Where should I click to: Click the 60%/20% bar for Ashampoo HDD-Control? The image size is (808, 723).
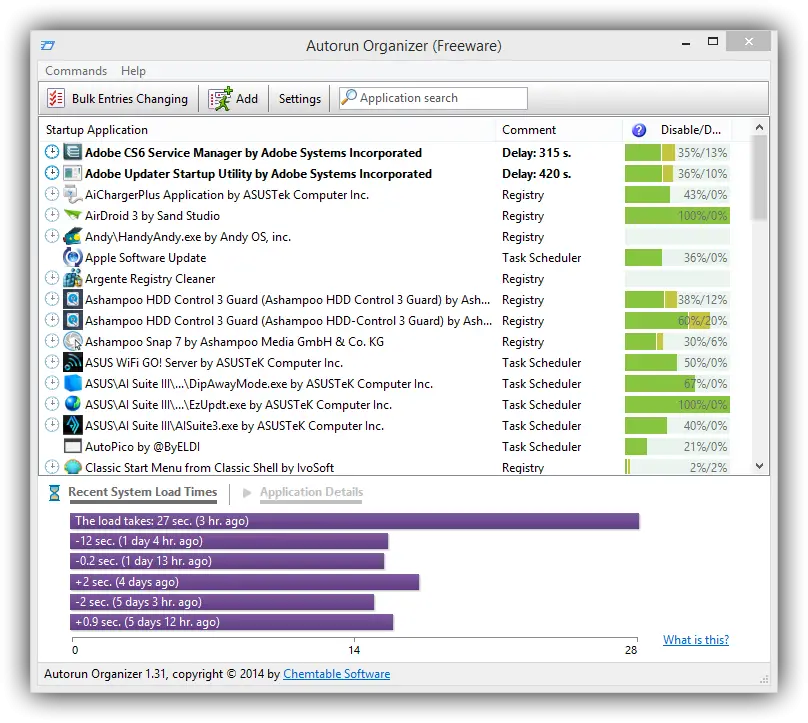pos(677,321)
